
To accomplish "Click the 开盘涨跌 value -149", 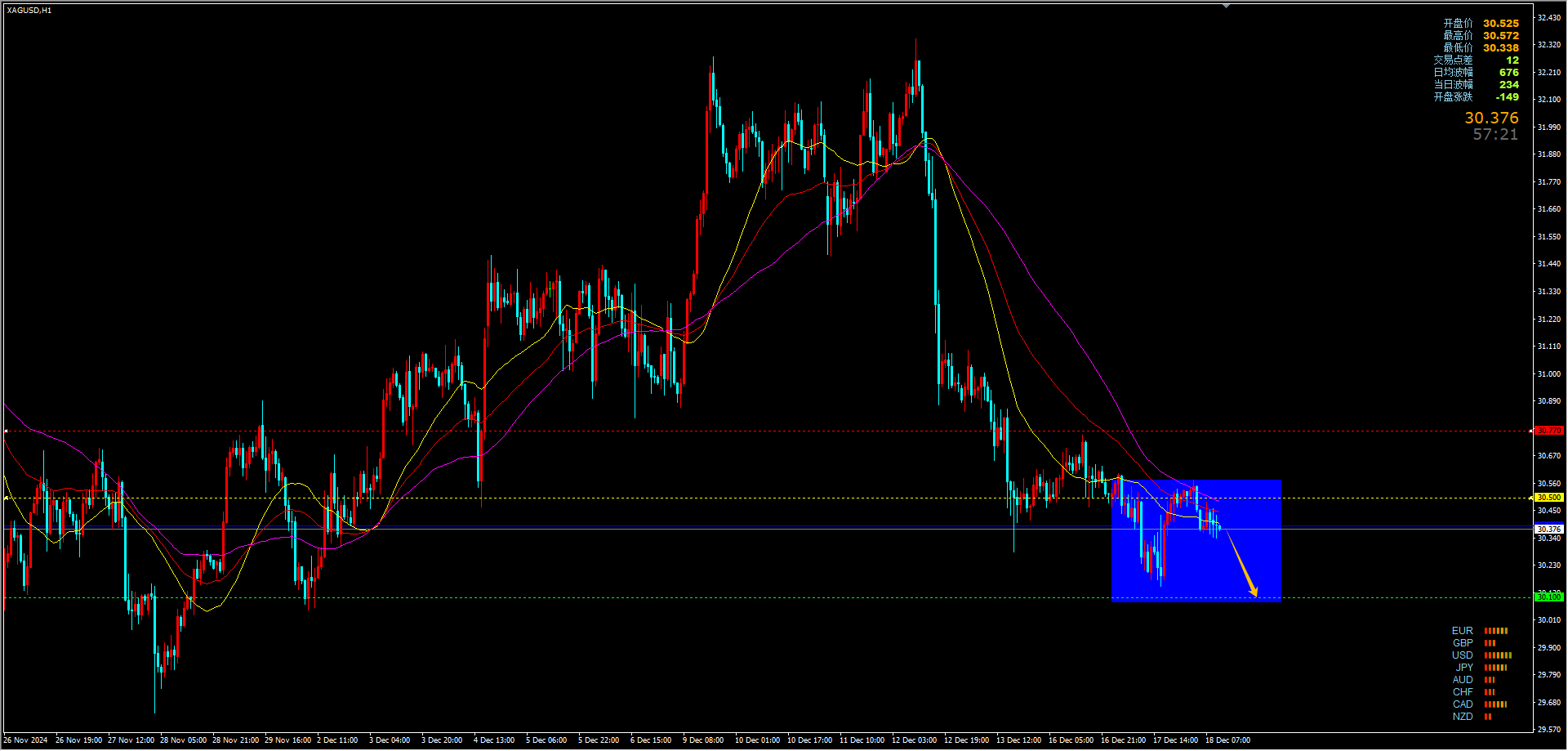I will click(x=1507, y=97).
